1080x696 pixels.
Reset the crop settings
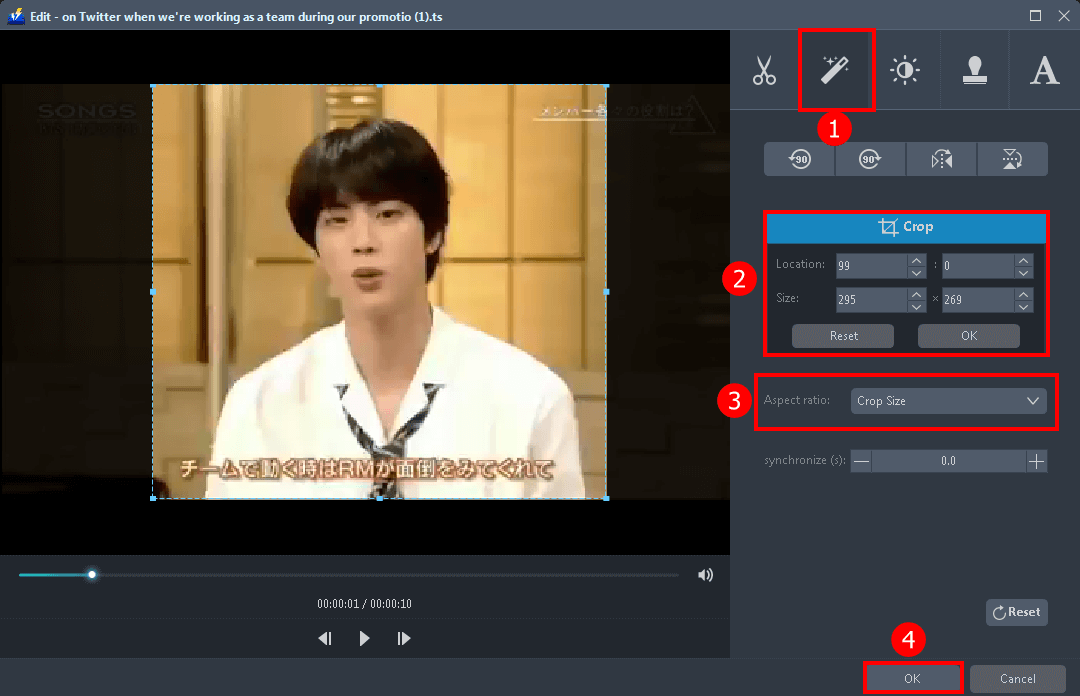pyautogui.click(x=843, y=335)
